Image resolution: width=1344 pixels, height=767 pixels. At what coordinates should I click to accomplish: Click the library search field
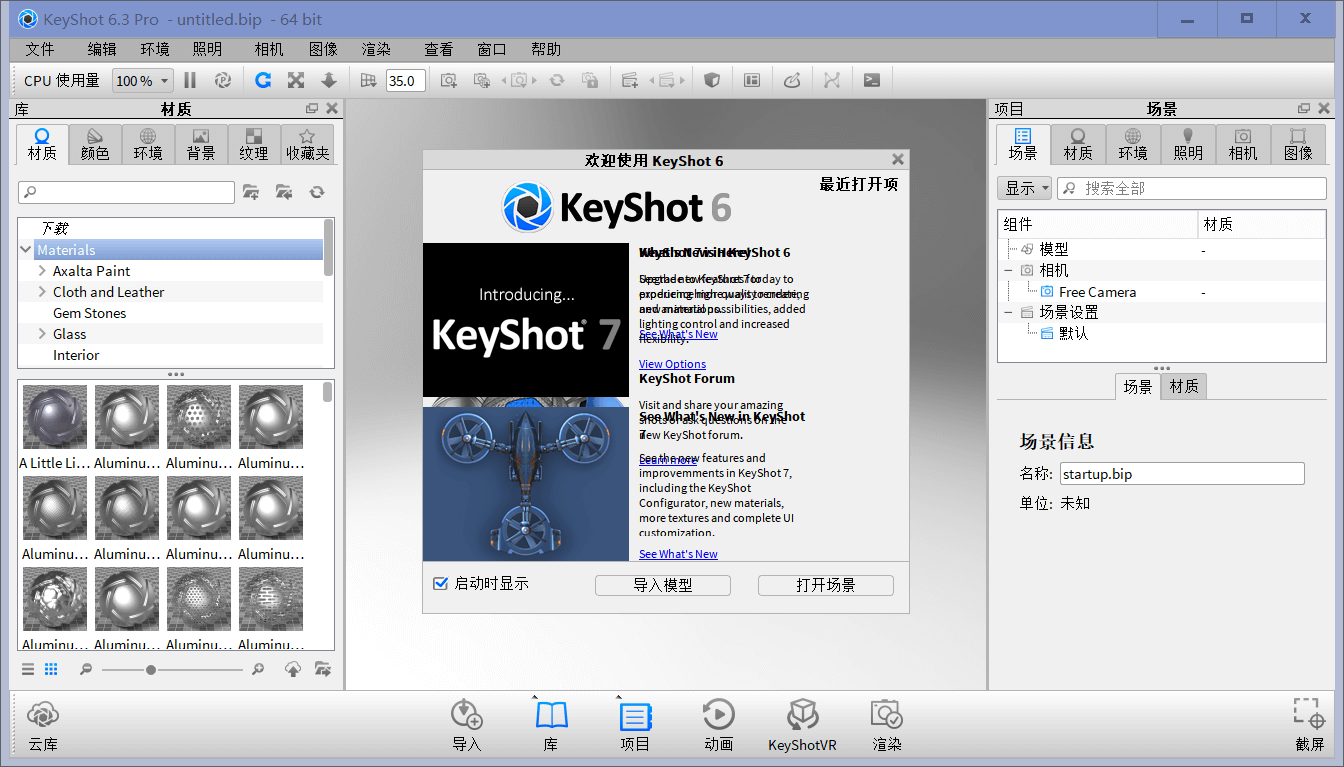127,192
